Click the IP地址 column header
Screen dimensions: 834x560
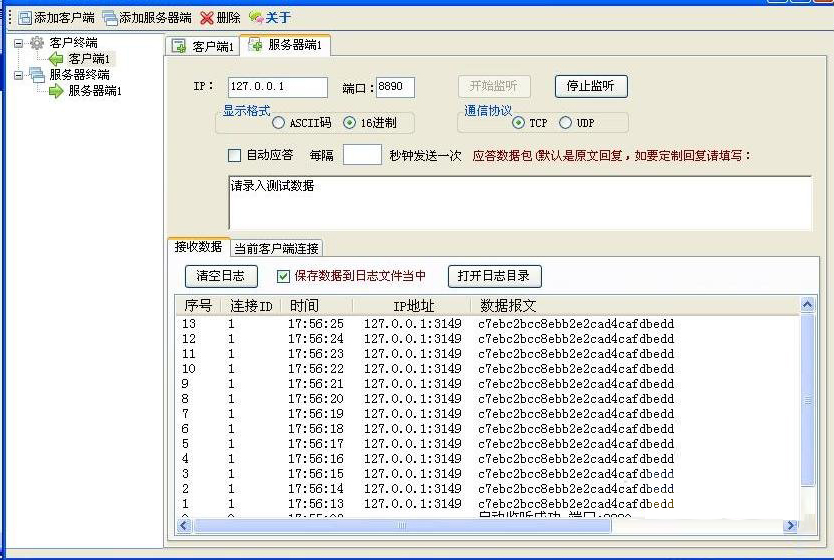(x=412, y=306)
